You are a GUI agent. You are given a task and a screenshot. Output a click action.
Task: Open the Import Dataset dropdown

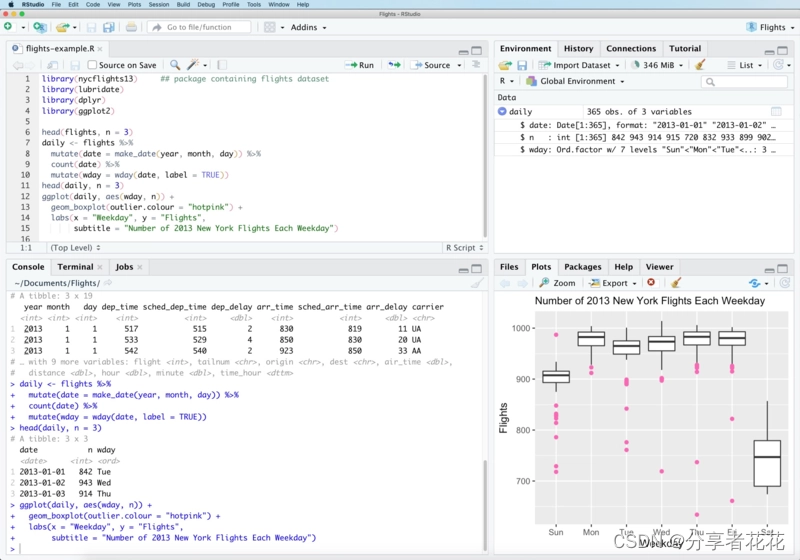(580, 65)
